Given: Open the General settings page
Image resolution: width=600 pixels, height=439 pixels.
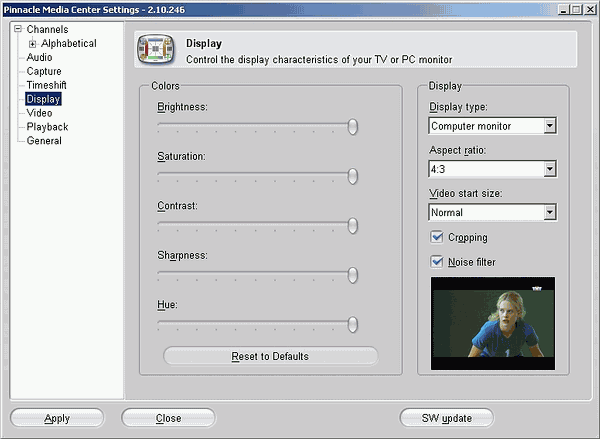Looking at the screenshot, I should point(44,141).
